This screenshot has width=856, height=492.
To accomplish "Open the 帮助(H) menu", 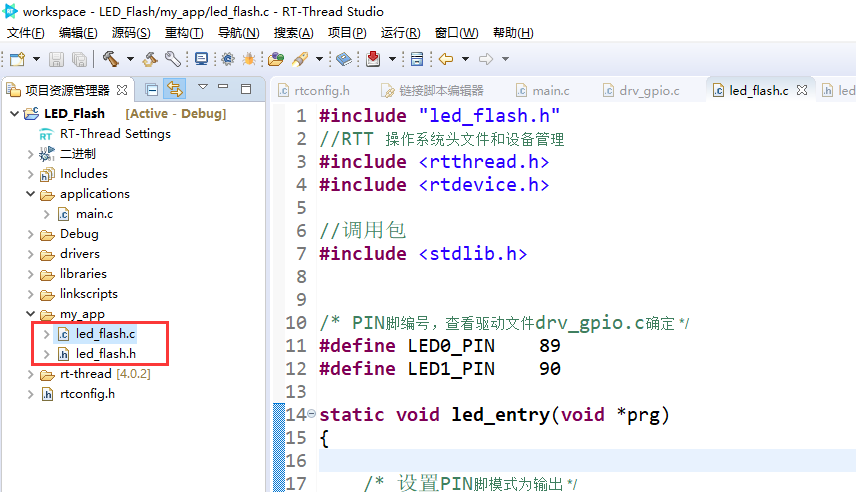I will tap(513, 33).
